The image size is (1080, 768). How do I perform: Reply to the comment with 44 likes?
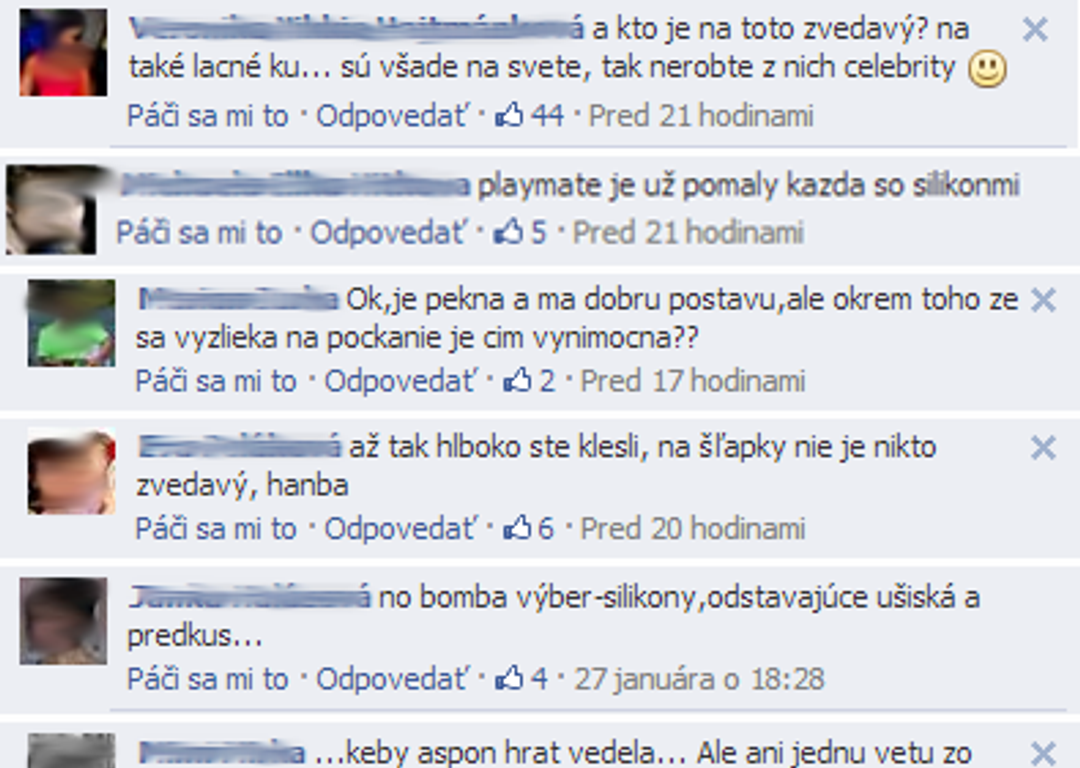(393, 116)
